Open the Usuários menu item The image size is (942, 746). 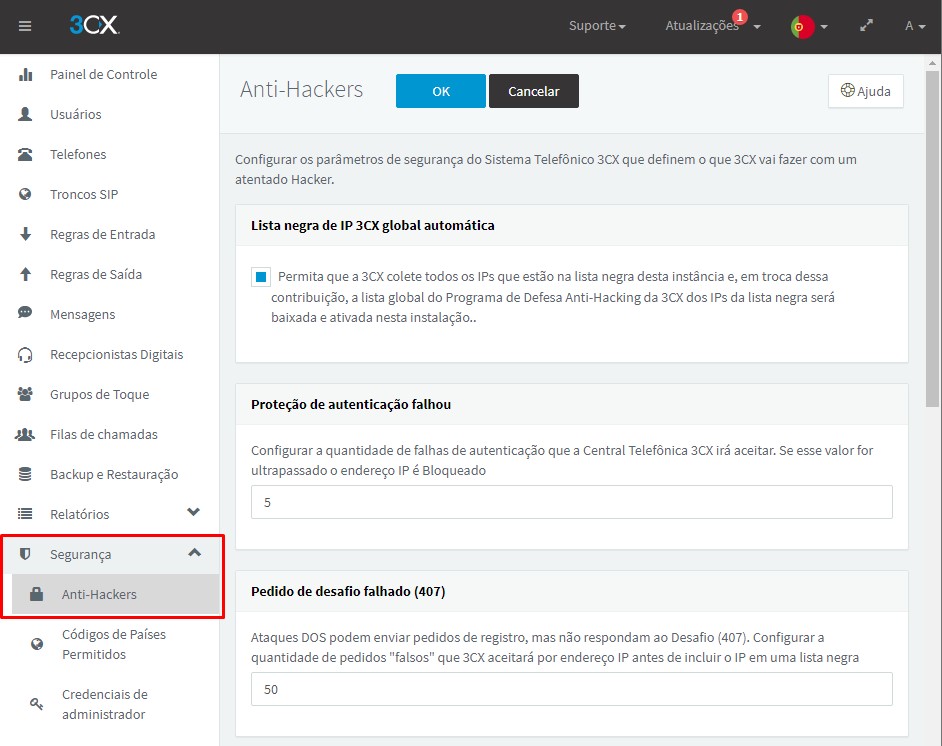point(76,114)
